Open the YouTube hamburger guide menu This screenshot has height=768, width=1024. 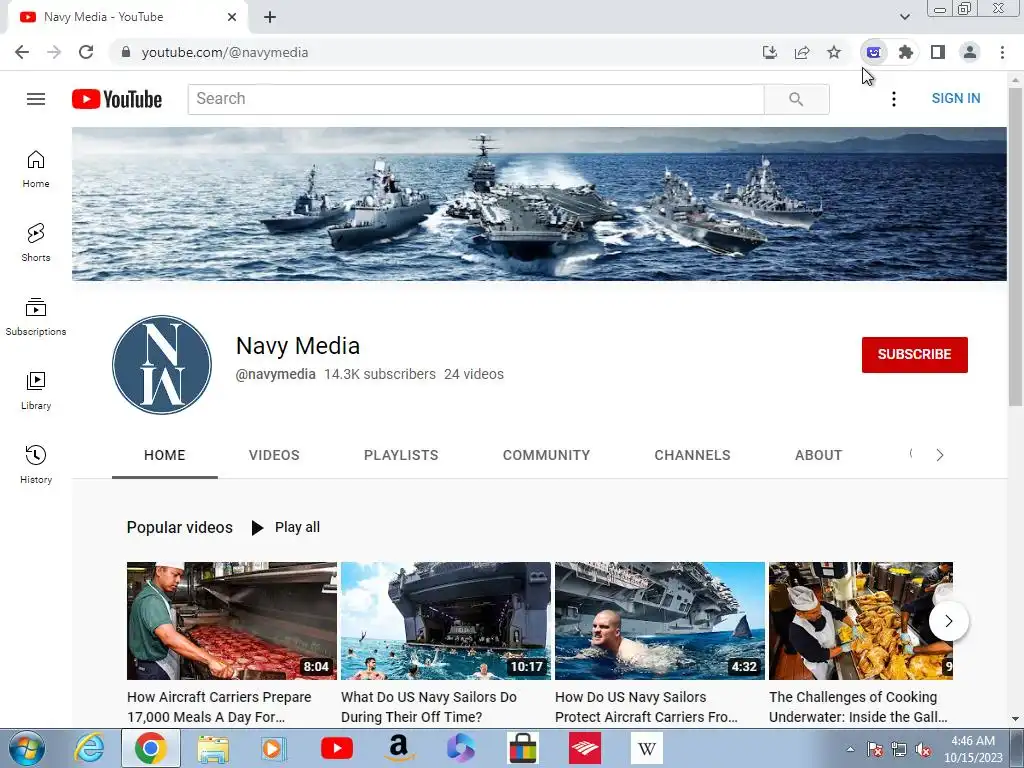36,99
